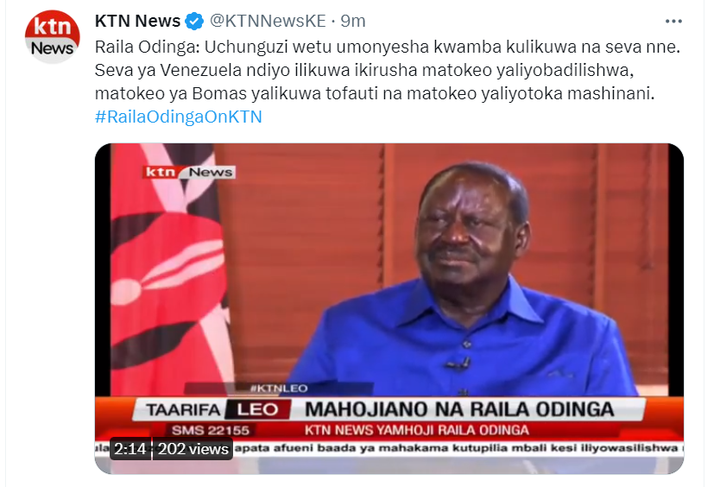
Task: Click the man in the blue shirt to play the video
Action: [464, 280]
